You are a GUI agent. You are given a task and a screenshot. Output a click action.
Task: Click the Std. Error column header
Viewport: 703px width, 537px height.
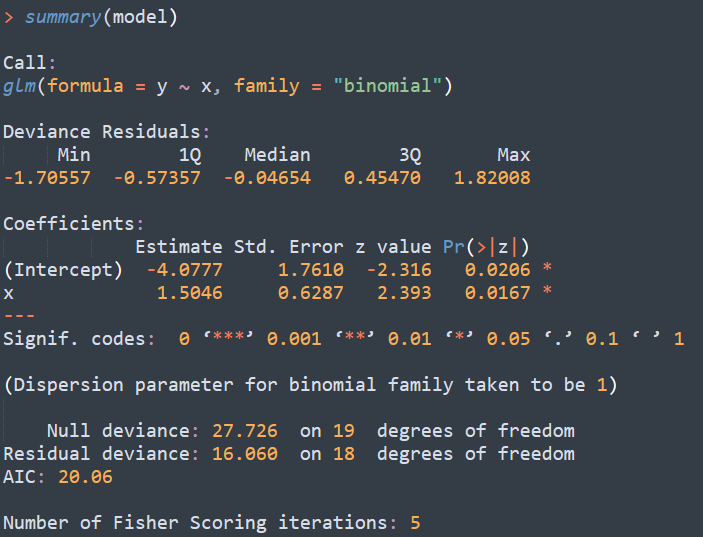(x=289, y=247)
